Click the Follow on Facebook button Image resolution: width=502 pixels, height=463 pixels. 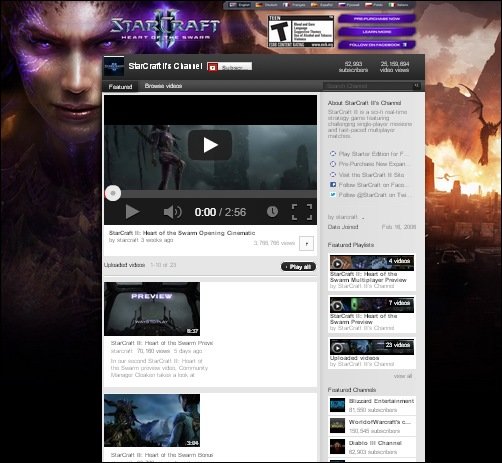point(377,45)
